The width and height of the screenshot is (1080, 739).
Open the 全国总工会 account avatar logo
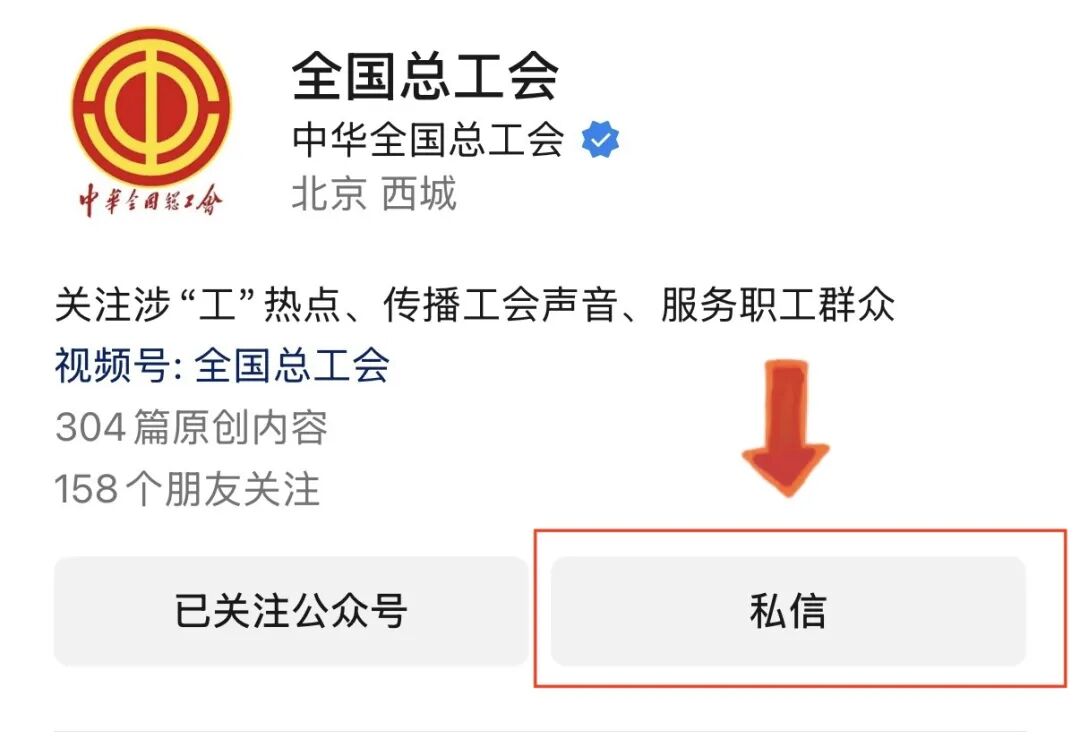pos(152,123)
